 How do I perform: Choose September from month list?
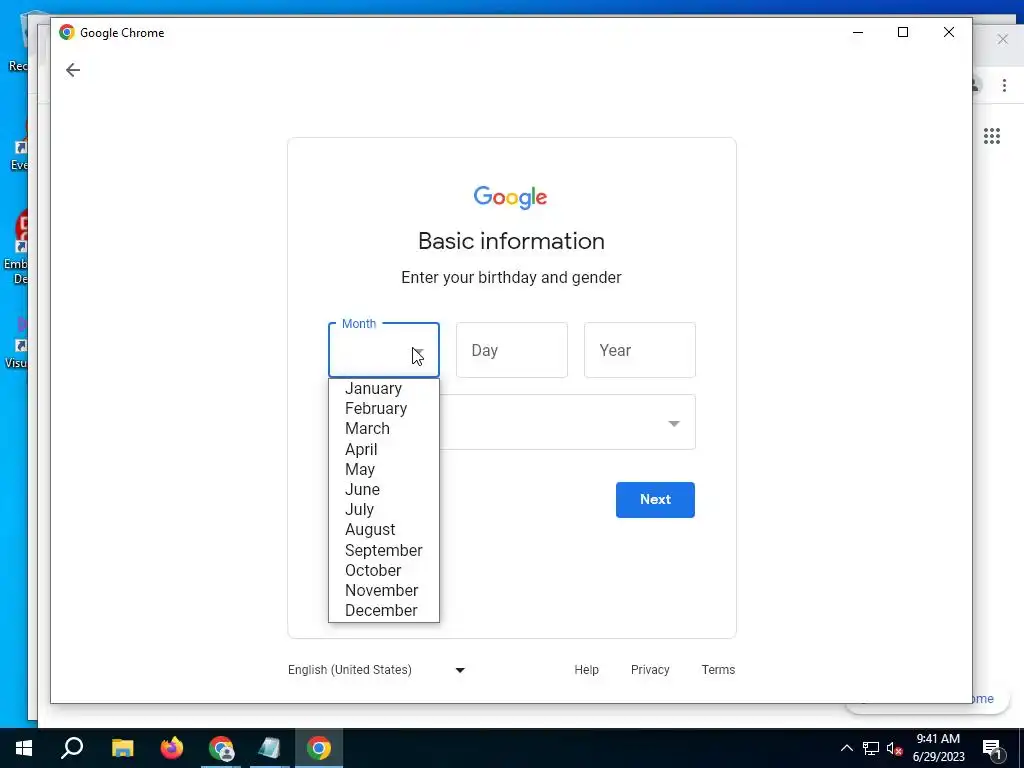(383, 551)
